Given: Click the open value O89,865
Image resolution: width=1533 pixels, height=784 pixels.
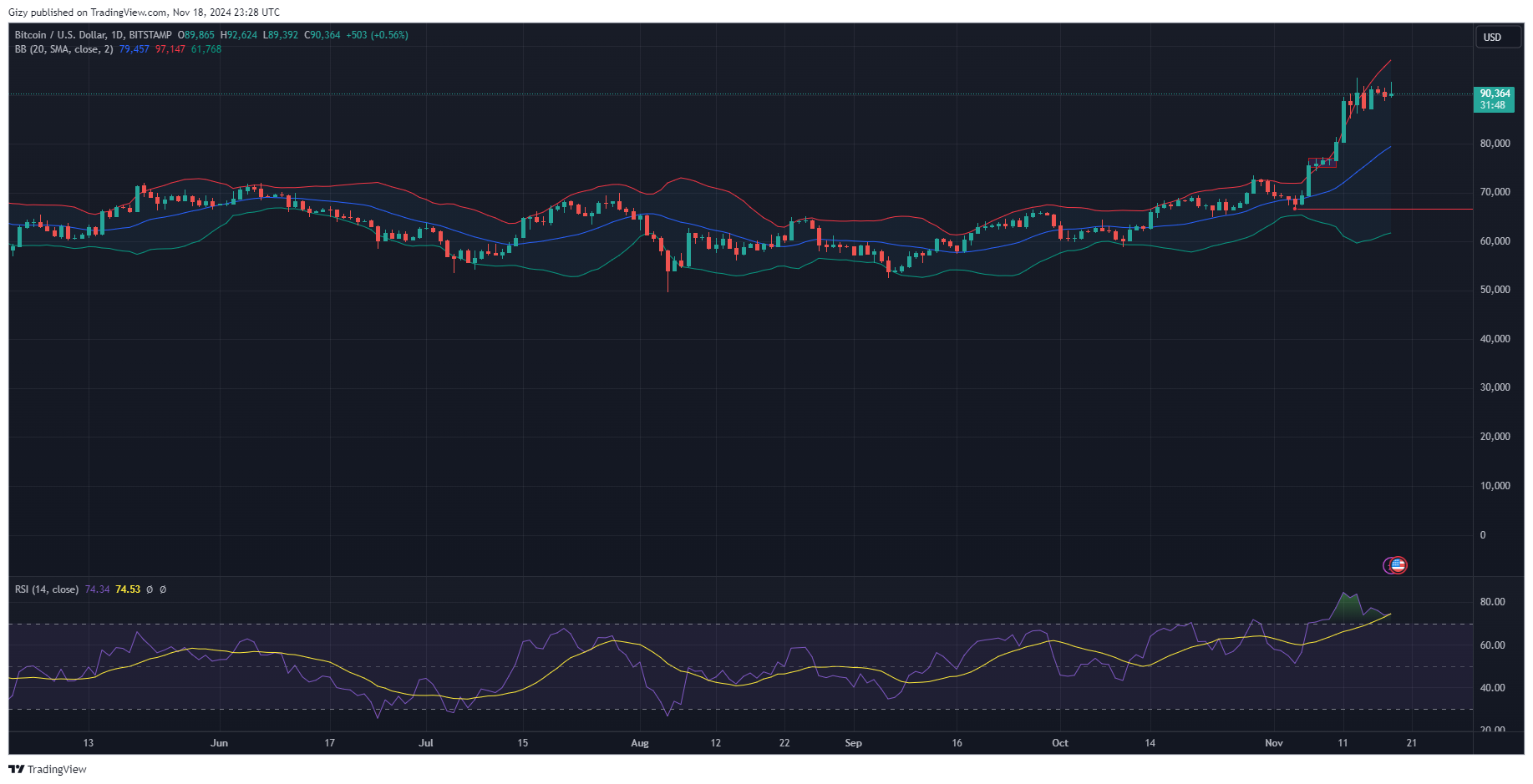Looking at the screenshot, I should tap(196, 35).
